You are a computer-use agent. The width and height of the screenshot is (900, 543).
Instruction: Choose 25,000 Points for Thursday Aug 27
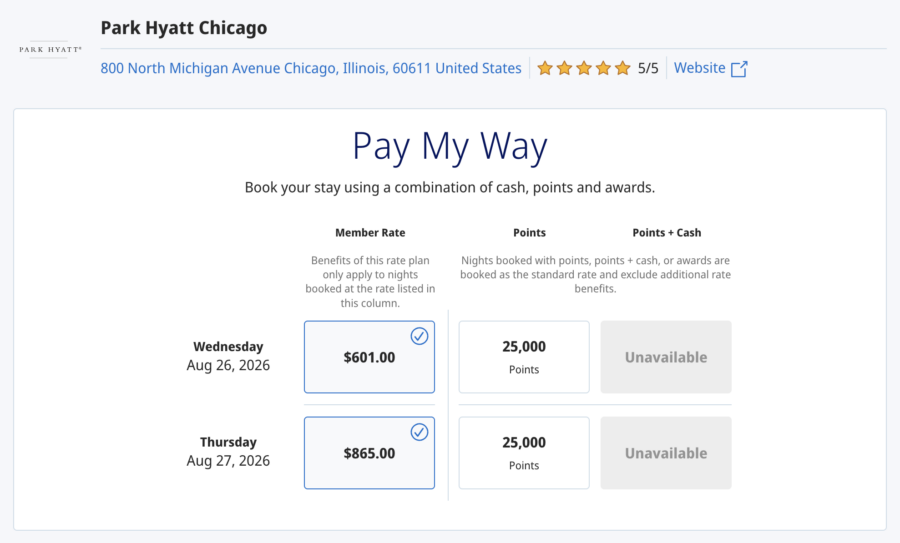pos(524,453)
